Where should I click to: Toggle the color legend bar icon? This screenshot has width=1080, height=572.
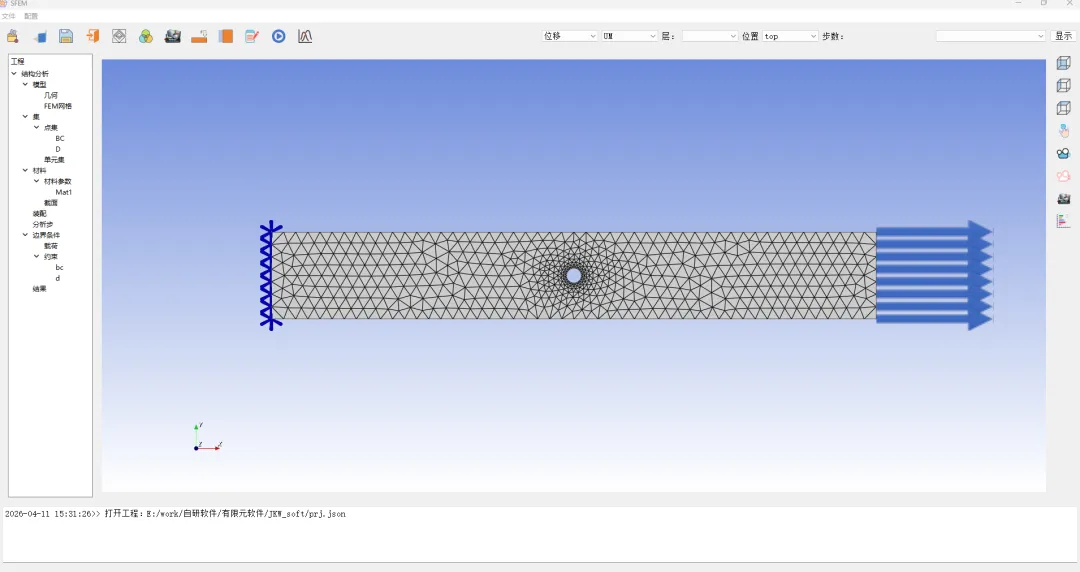click(x=1063, y=221)
